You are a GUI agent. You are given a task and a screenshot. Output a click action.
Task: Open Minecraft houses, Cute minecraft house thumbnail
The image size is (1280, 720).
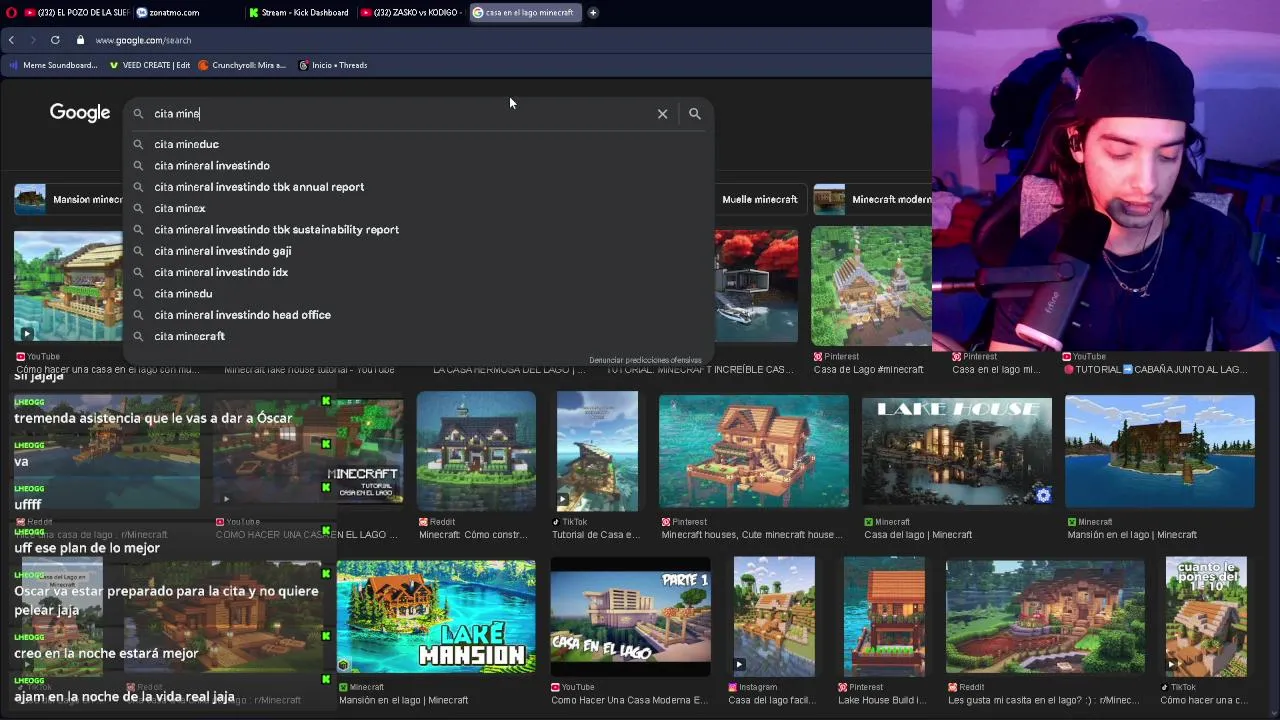753,451
